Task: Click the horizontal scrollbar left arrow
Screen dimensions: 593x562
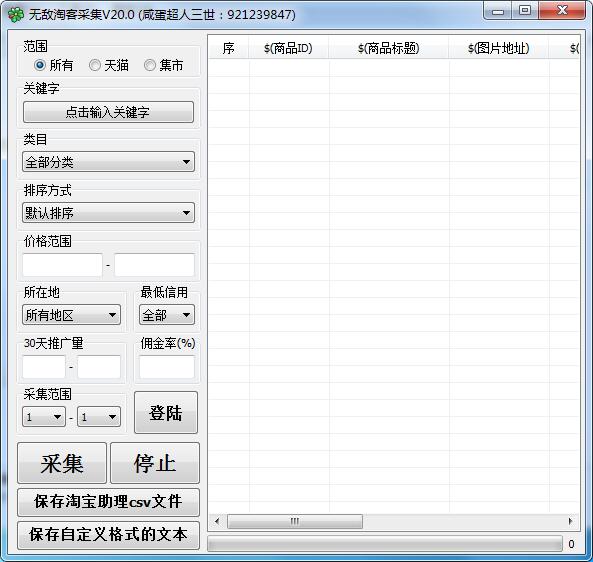Action: [217, 522]
